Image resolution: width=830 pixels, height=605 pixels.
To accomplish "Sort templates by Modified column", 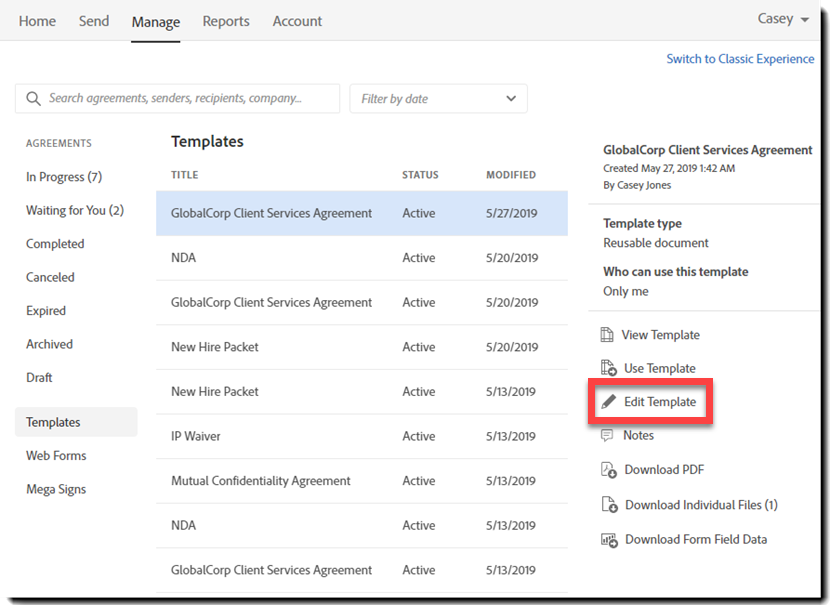I will [511, 175].
